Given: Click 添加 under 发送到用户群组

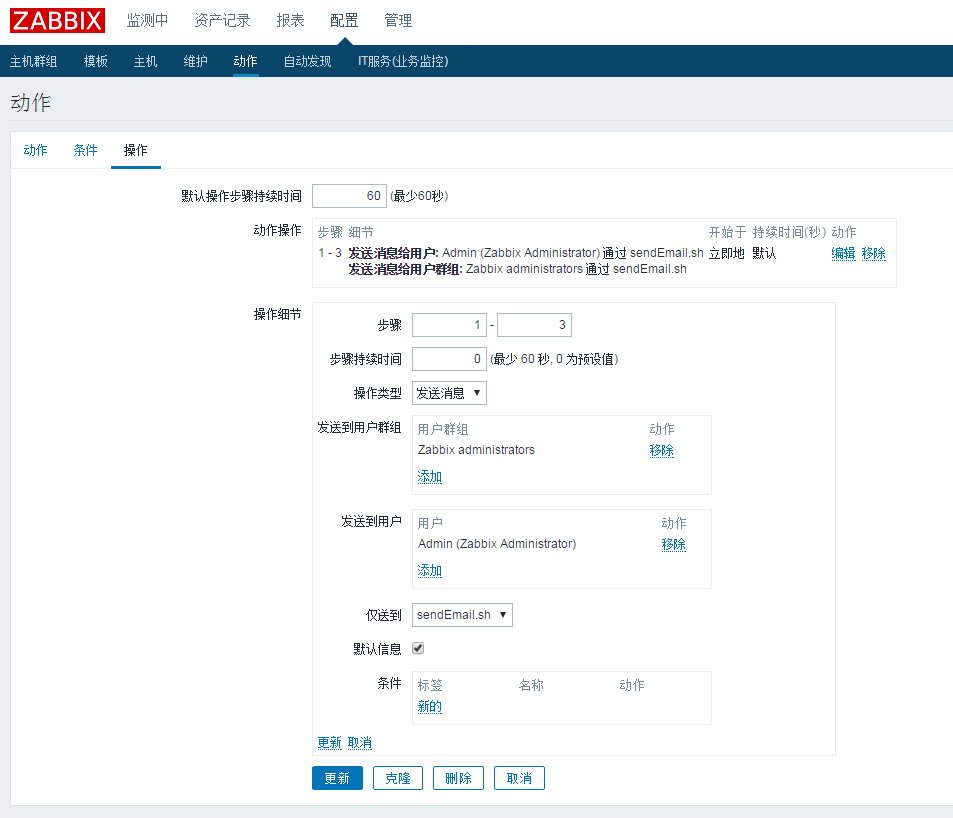Looking at the screenshot, I should (x=430, y=476).
